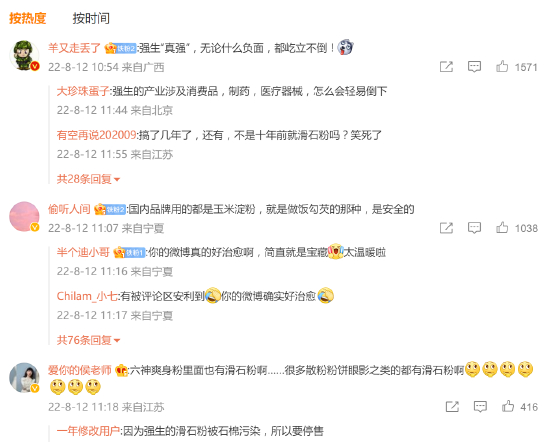The height and width of the screenshot is (442, 550).
Task: Visit 有空再说202009's profile
Action: (96, 135)
